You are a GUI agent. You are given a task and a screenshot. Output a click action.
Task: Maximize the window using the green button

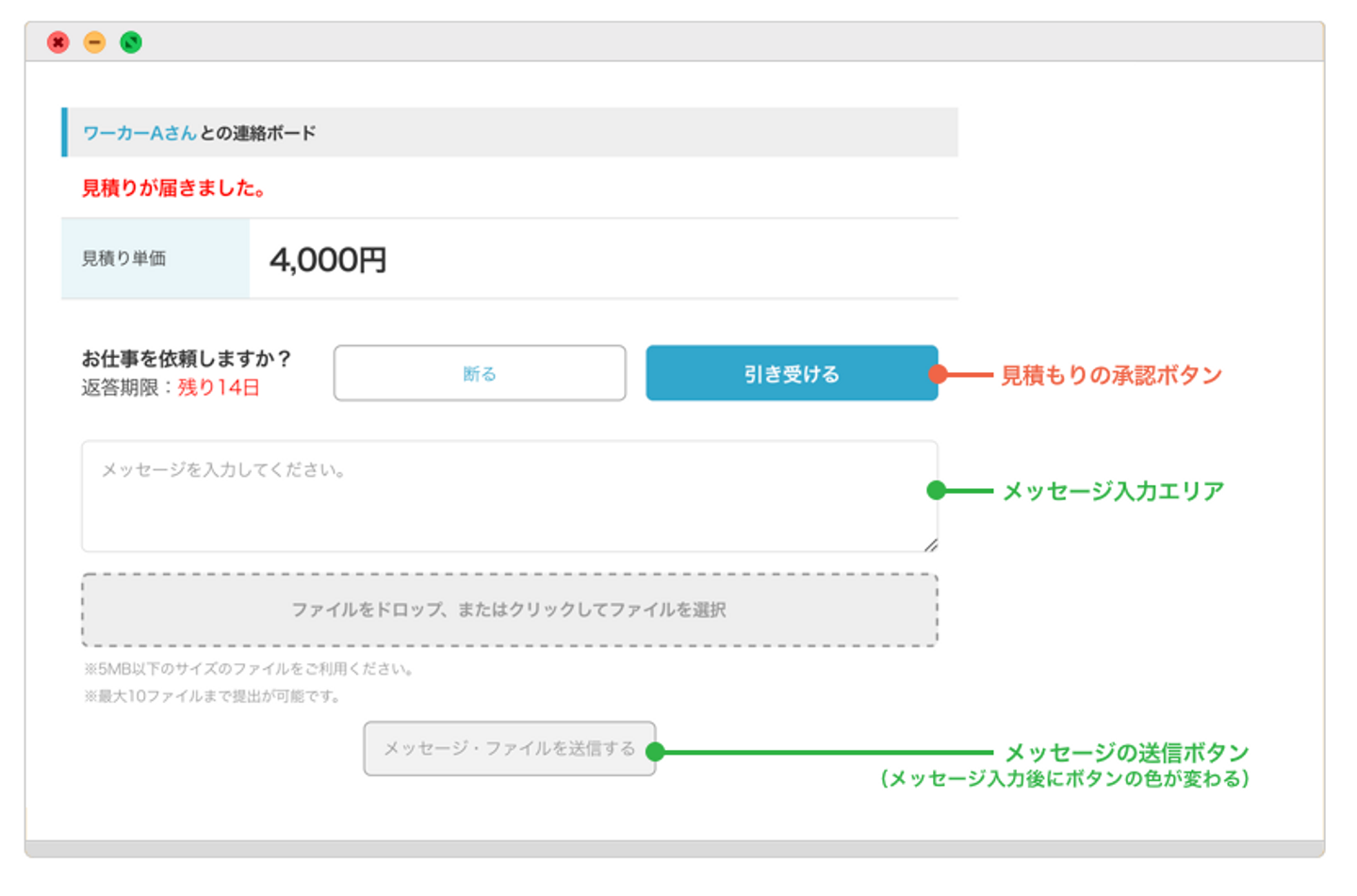click(x=131, y=42)
